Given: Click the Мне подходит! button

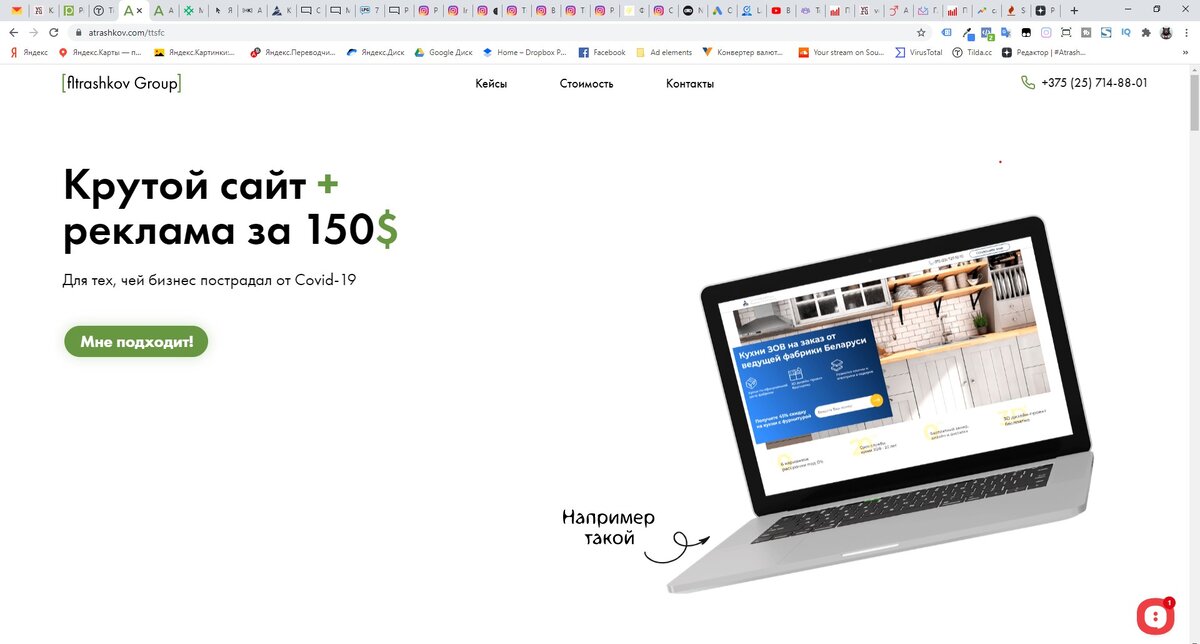Looking at the screenshot, I should pos(137,341).
